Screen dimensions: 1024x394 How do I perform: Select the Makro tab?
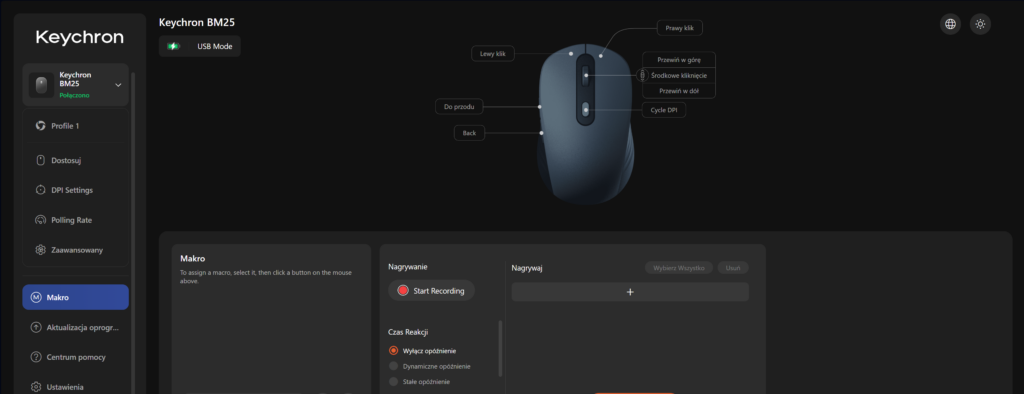pyautogui.click(x=75, y=297)
